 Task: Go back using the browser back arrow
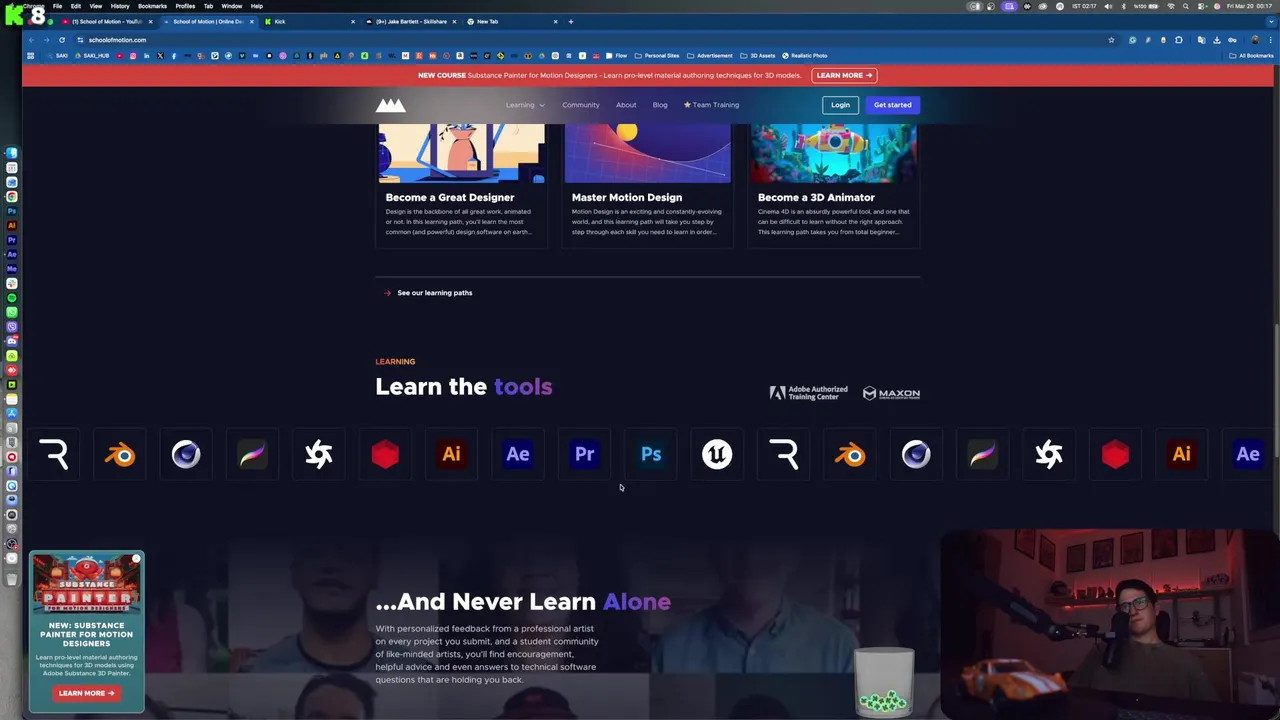31,40
